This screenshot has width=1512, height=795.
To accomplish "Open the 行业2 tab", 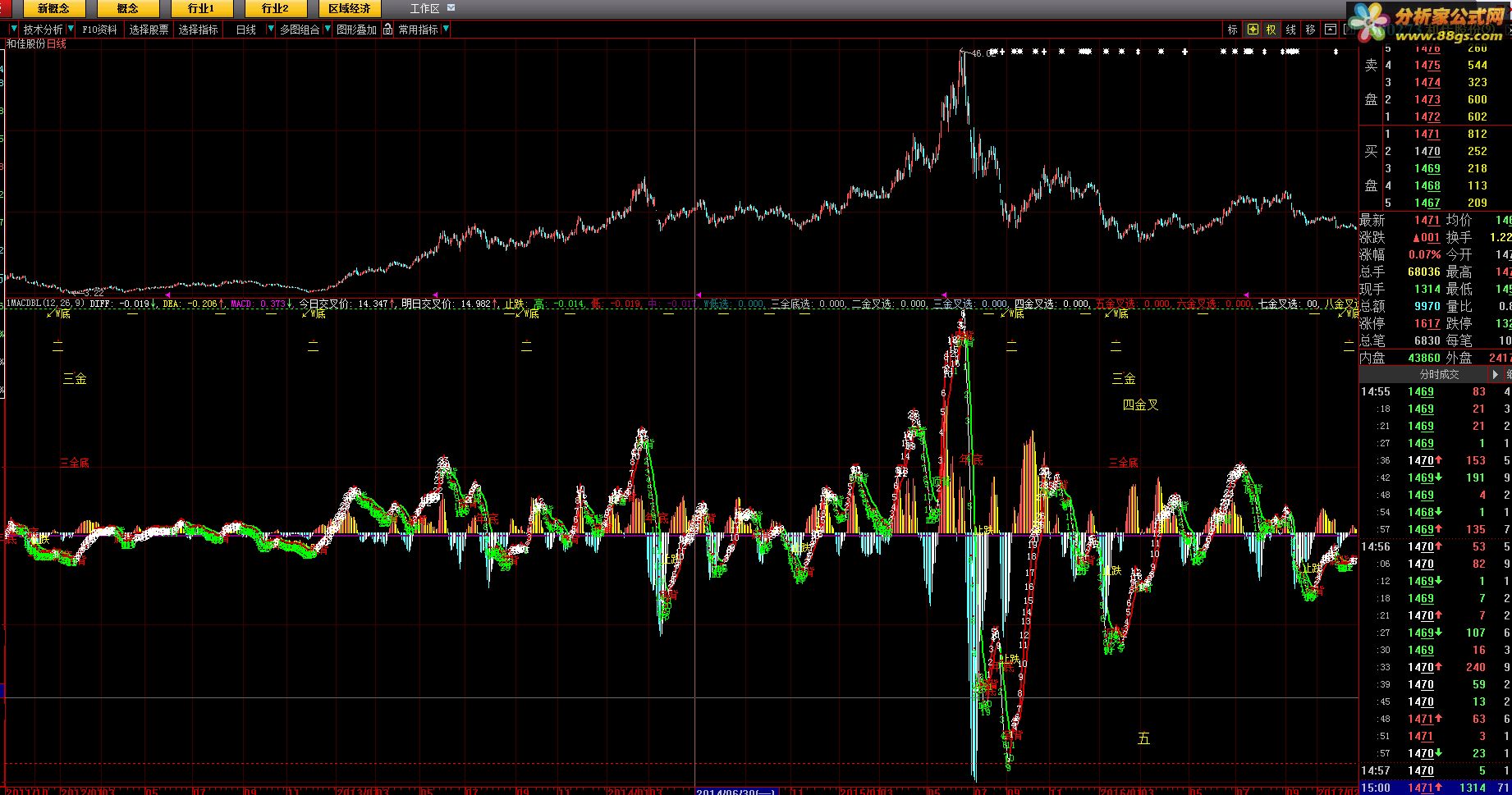I will pos(275,9).
